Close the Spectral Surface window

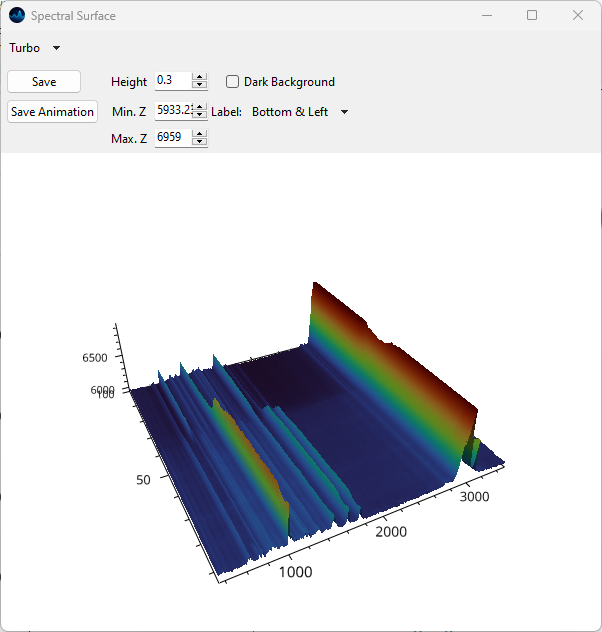(577, 16)
